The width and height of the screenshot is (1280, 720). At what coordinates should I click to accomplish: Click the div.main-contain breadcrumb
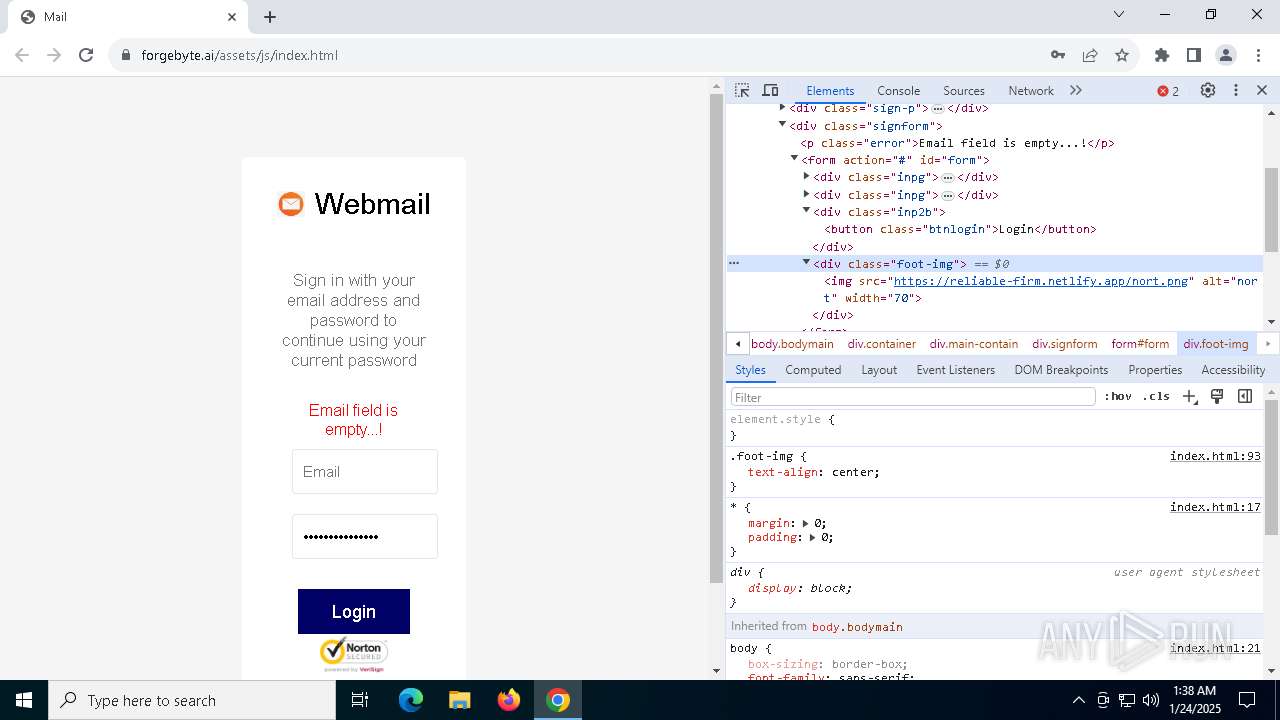[x=974, y=344]
